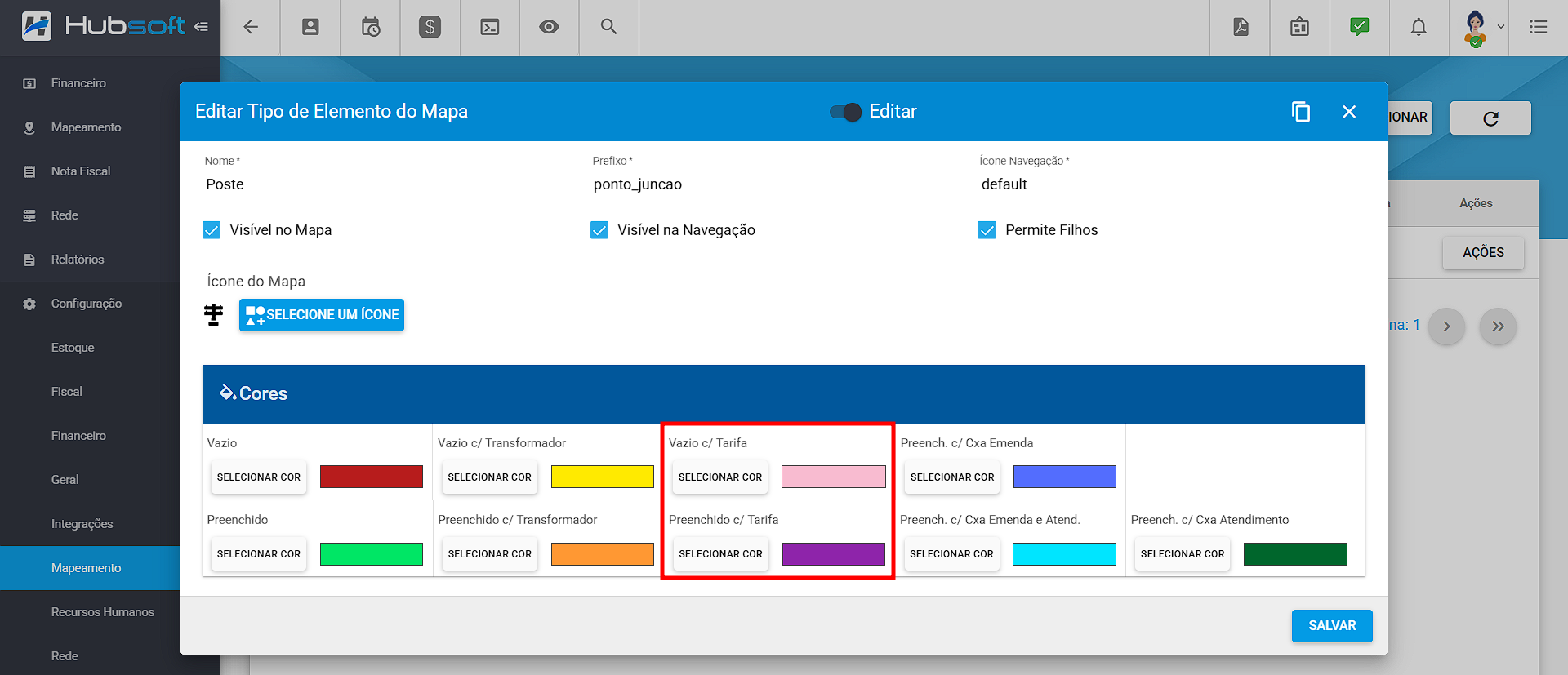Screen dimensions: 1568x675
Task: Click the Ações button behind dialog
Action: tap(1483, 253)
